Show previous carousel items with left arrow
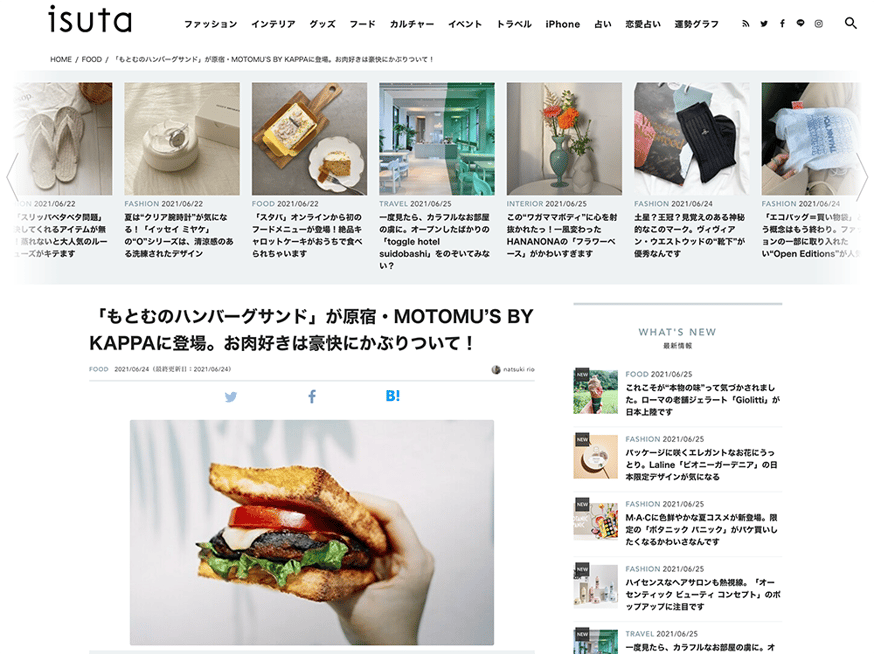Viewport: 874px width, 654px height. [x=12, y=177]
